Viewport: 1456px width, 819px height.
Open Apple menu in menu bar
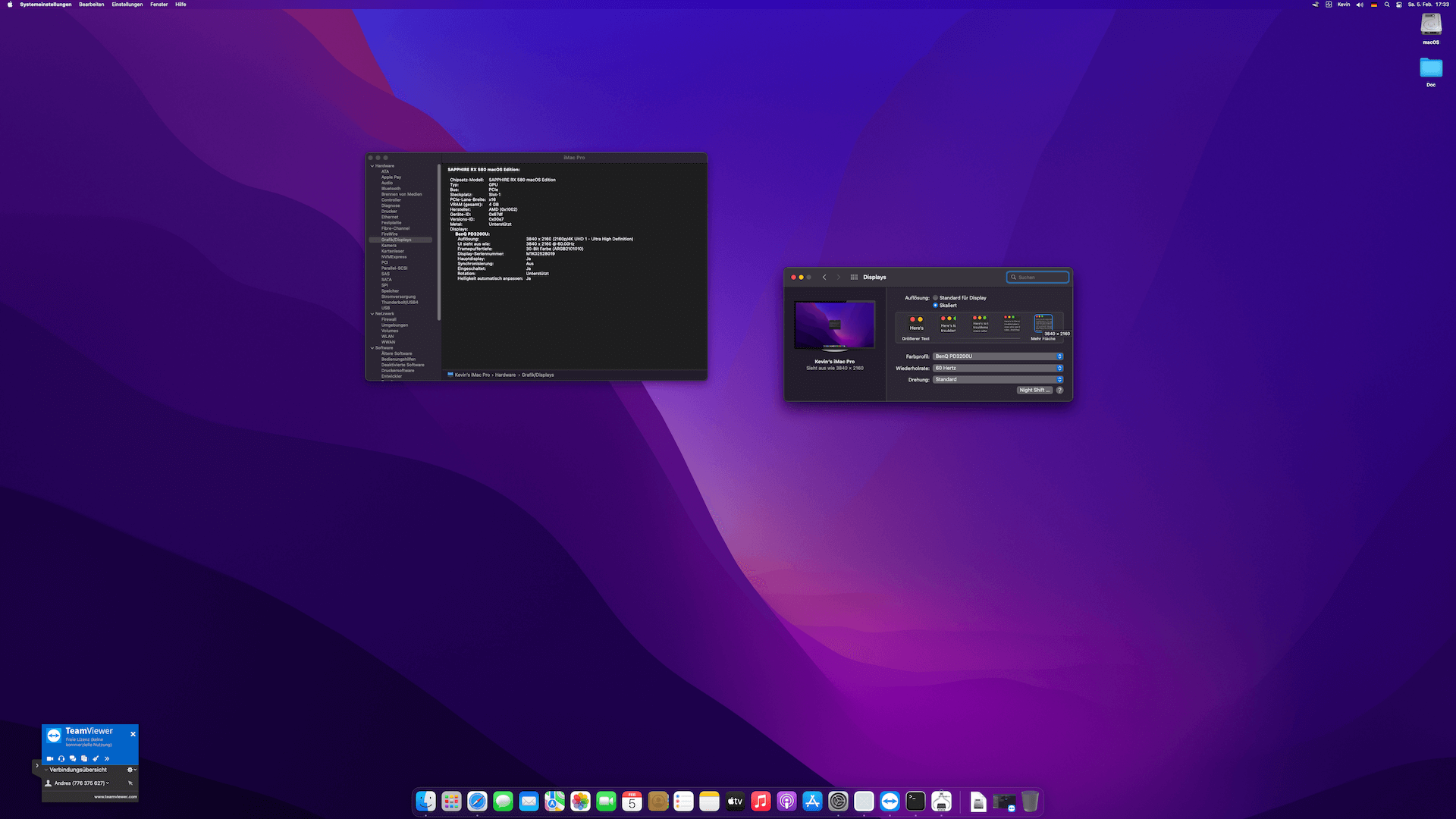10,5
